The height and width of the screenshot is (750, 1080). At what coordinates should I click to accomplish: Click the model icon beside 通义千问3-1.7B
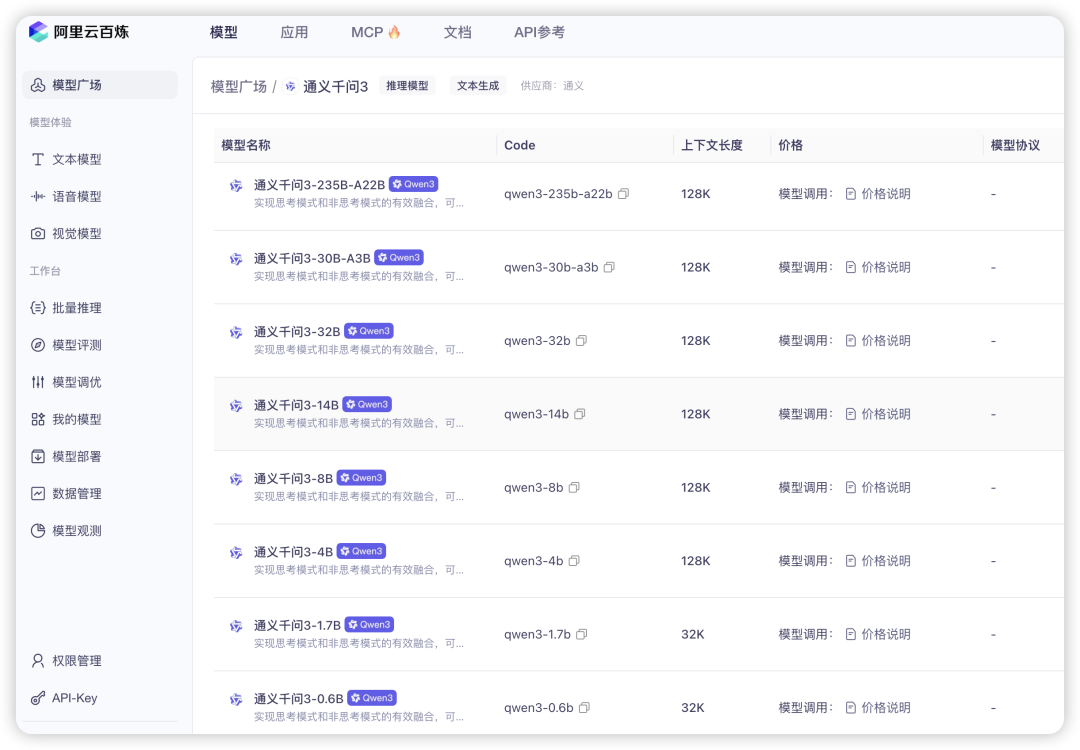pyautogui.click(x=236, y=626)
